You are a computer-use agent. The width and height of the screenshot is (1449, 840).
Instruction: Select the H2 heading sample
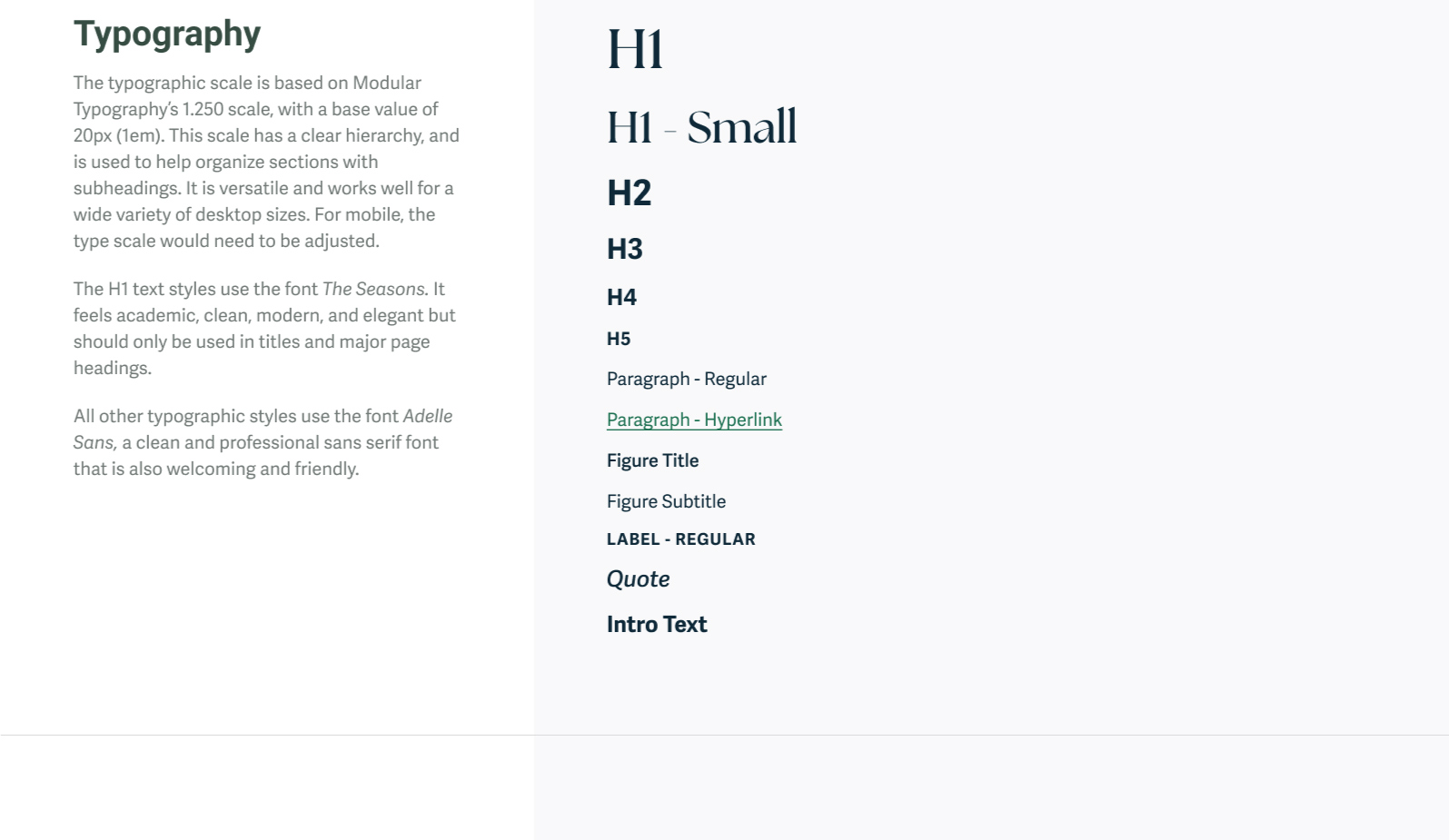tap(629, 193)
